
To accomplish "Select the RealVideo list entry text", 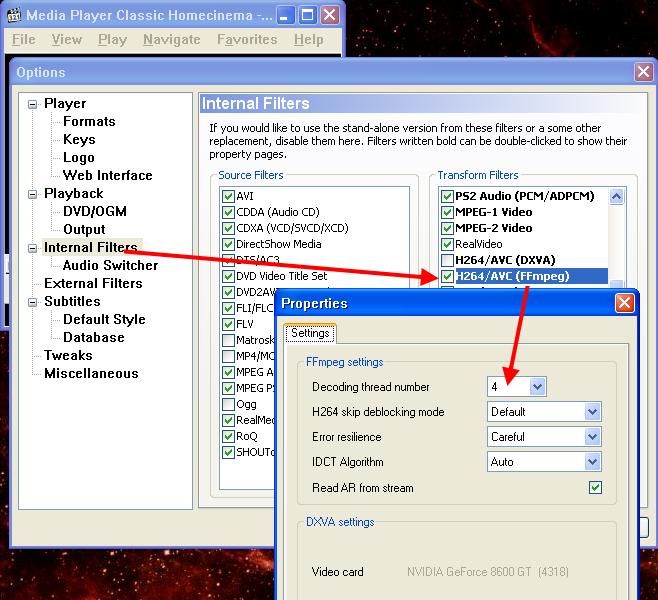I will 478,244.
